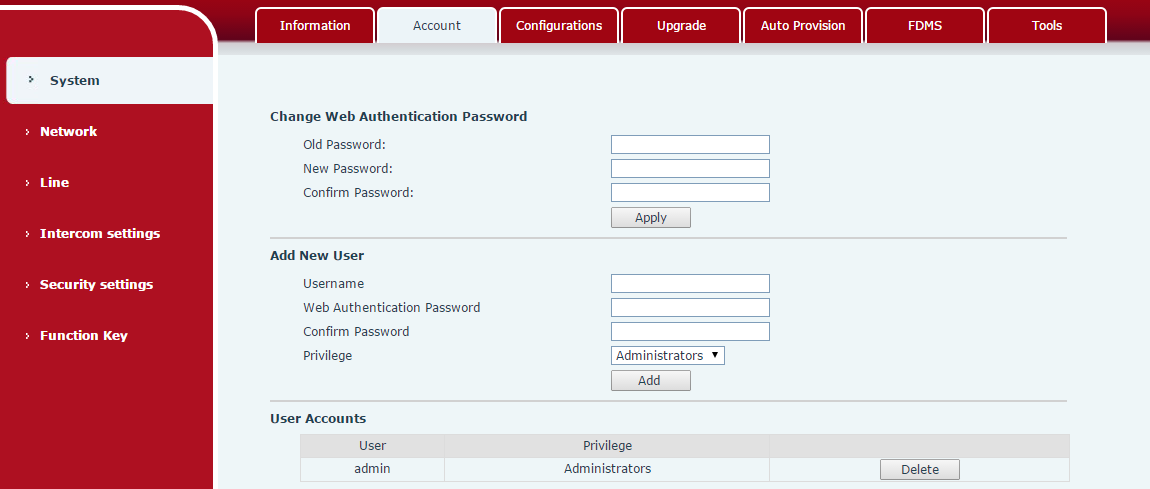The width and height of the screenshot is (1150, 489).
Task: Open the Privilege dropdown
Action: (667, 356)
